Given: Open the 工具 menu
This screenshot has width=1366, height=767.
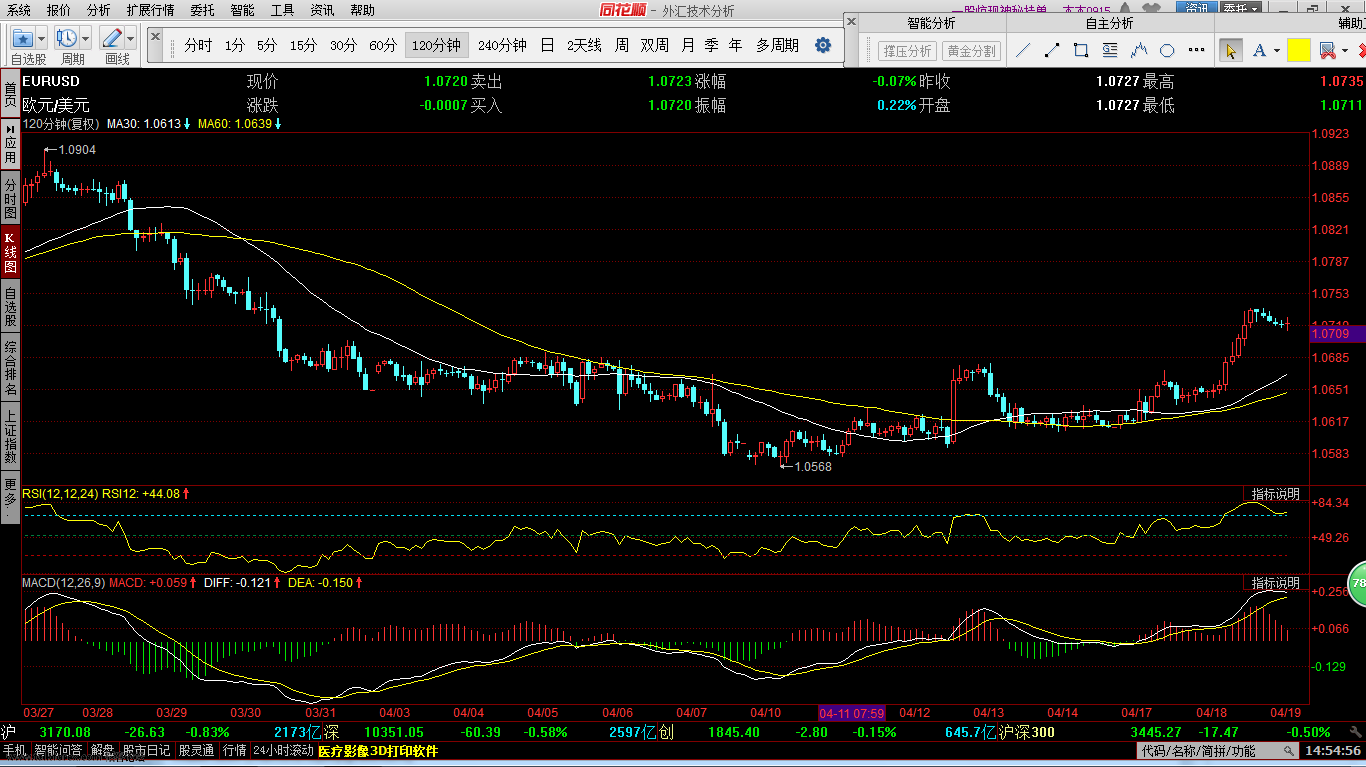Looking at the screenshot, I should (x=282, y=10).
